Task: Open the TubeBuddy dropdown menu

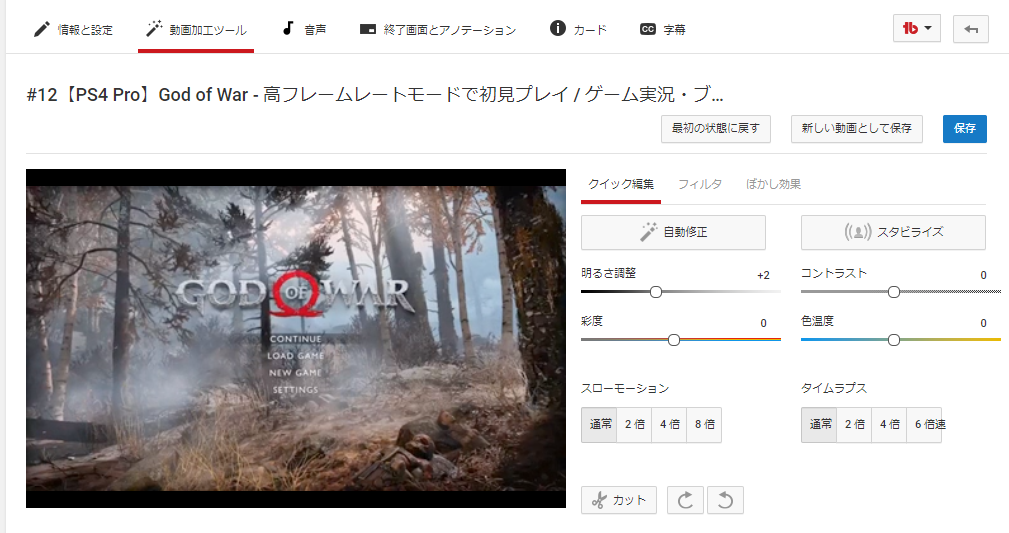Action: pyautogui.click(x=916, y=28)
